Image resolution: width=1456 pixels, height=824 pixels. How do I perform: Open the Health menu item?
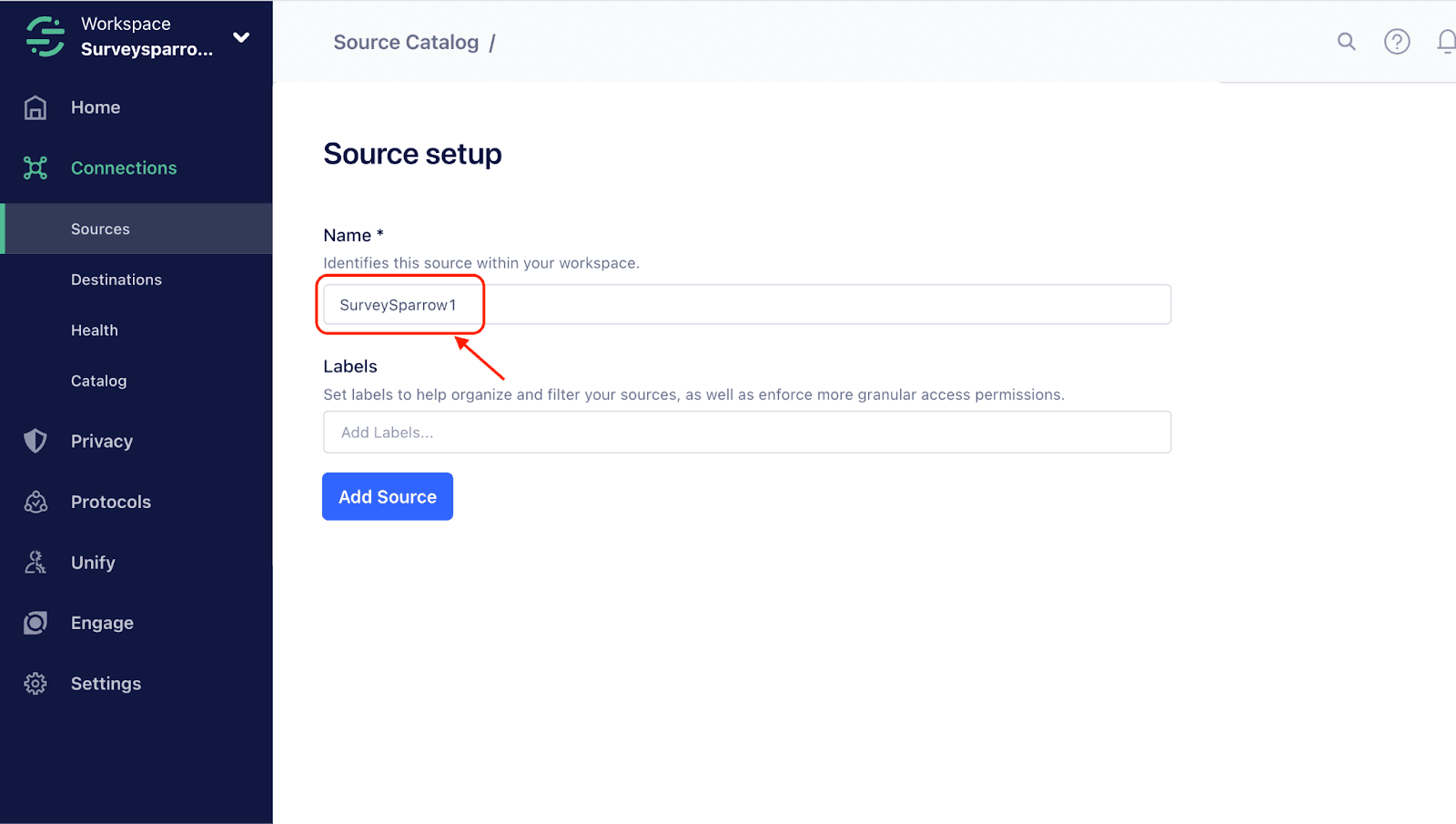[x=95, y=331]
